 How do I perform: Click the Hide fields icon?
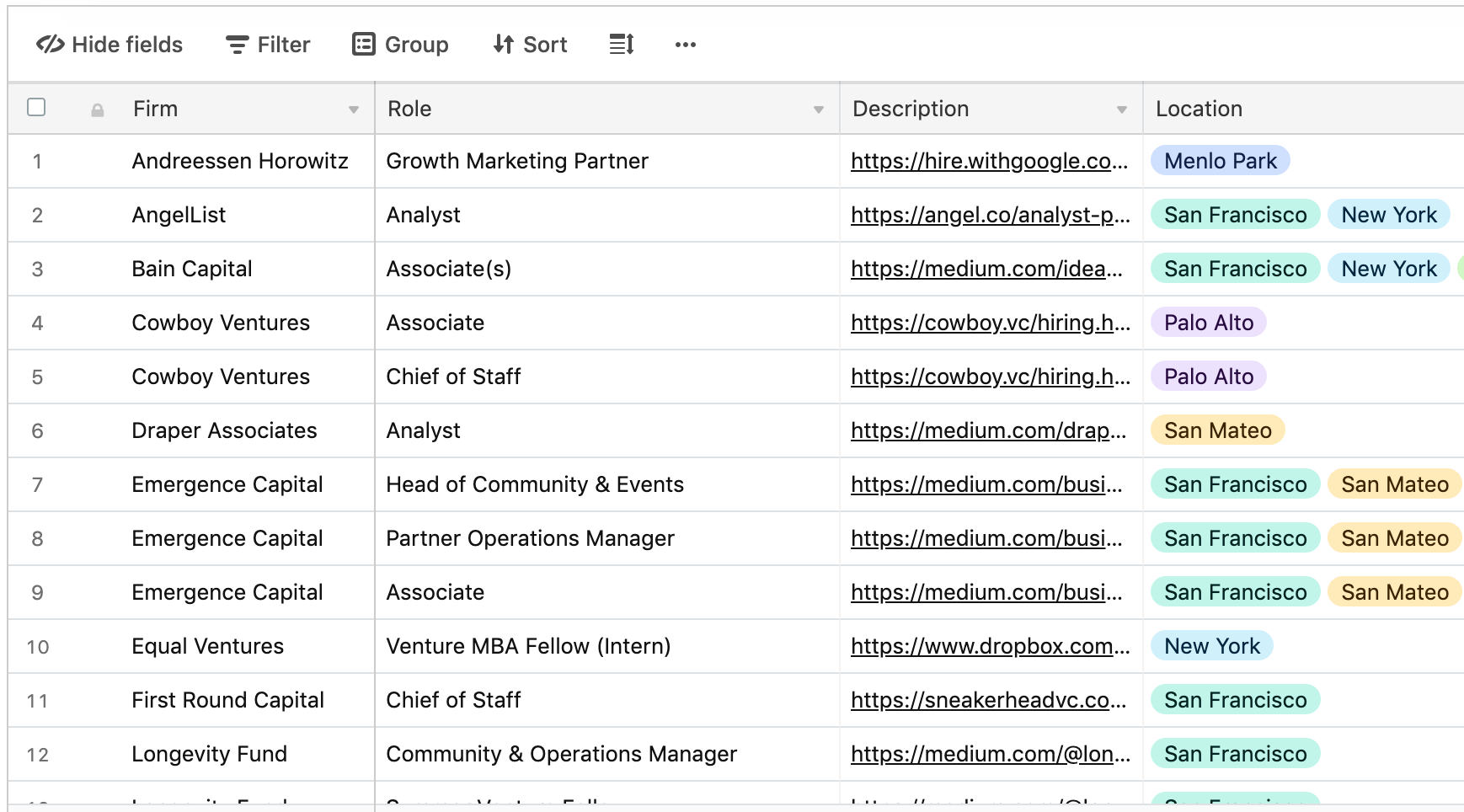pyautogui.click(x=50, y=44)
